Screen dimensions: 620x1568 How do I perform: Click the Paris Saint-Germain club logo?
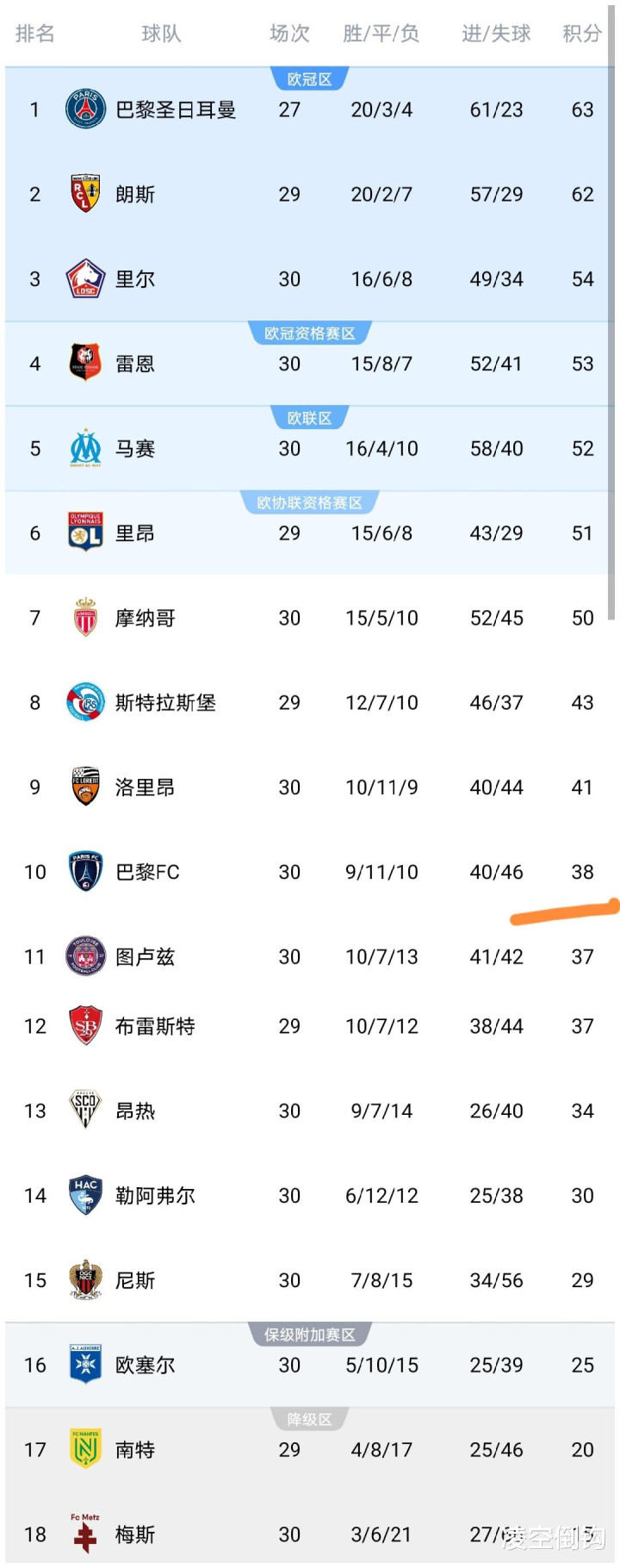85,109
